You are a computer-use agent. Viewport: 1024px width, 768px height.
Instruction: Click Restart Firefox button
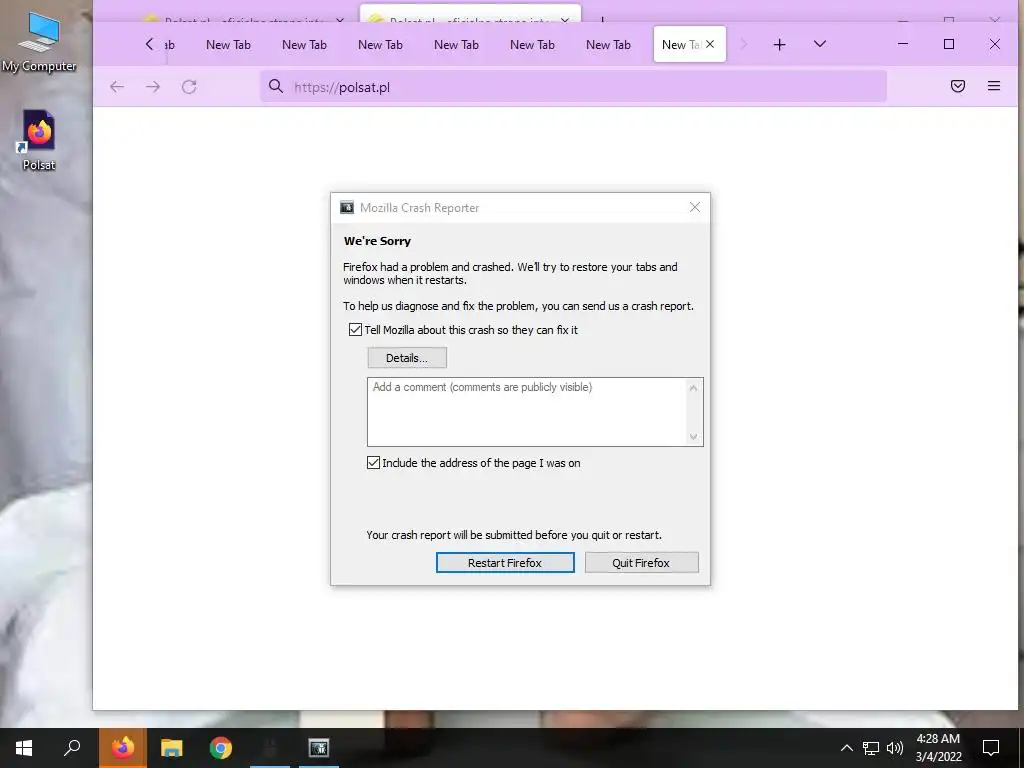click(x=505, y=563)
